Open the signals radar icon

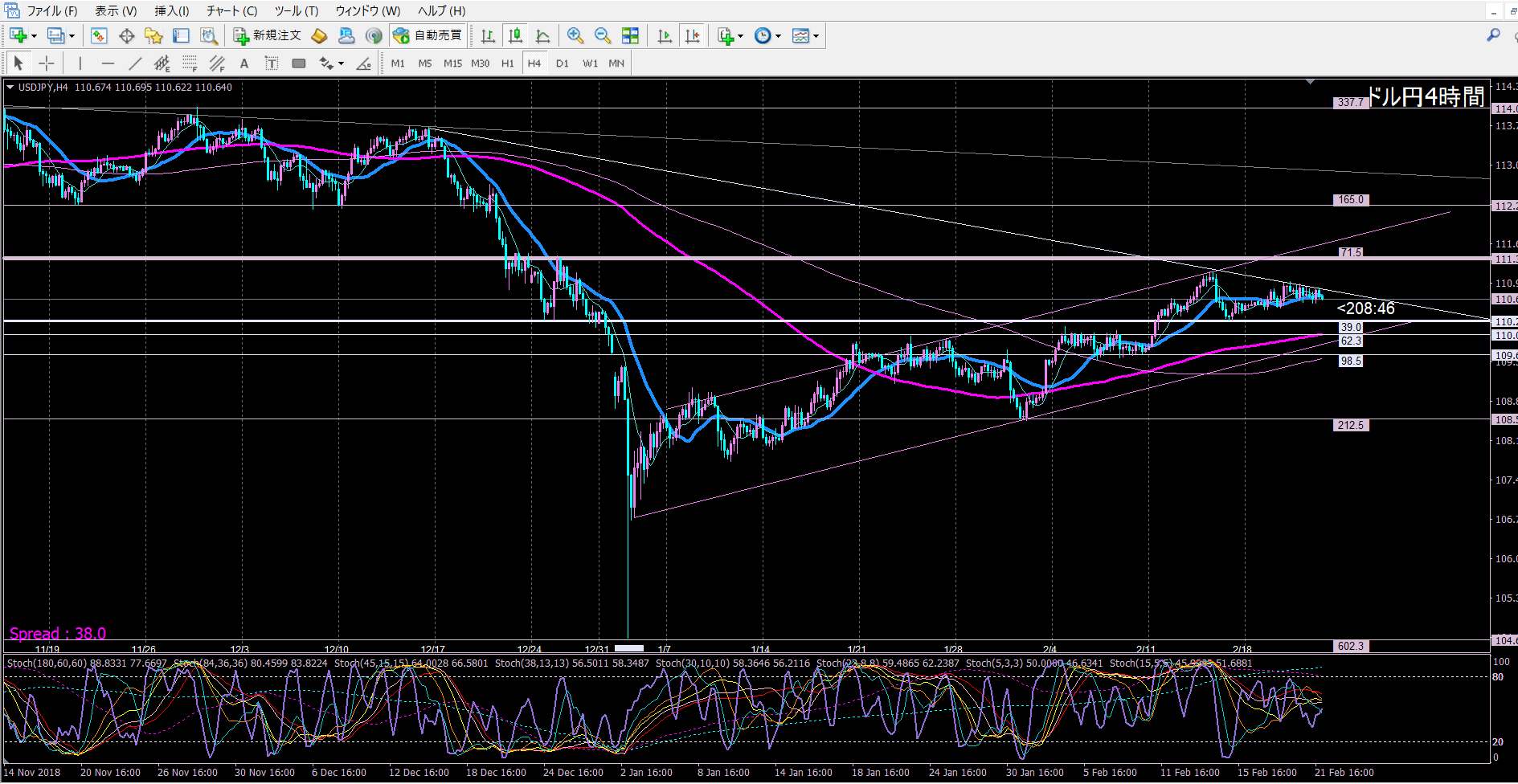(x=374, y=35)
